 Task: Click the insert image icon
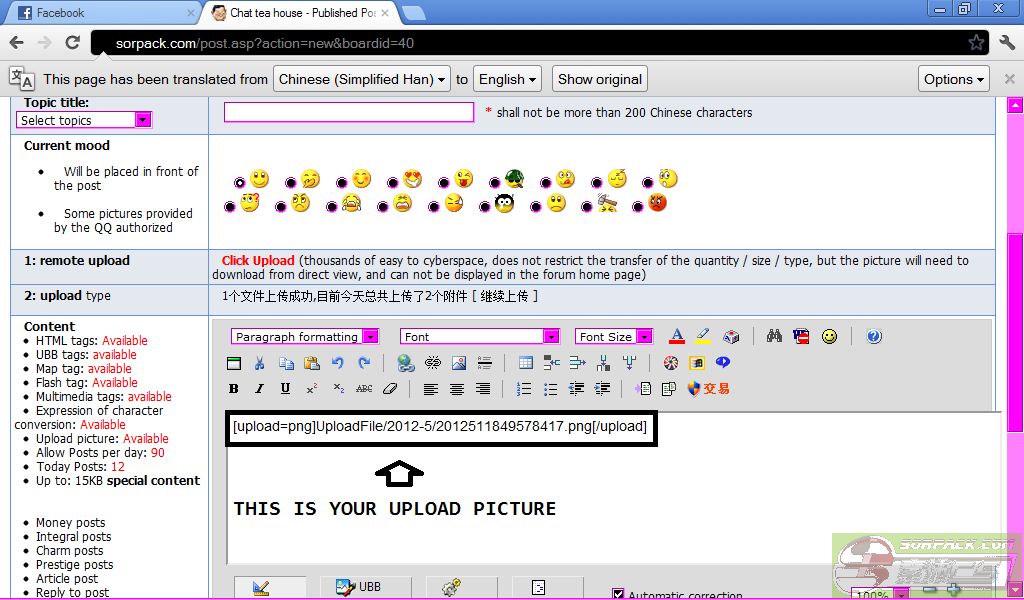point(459,363)
